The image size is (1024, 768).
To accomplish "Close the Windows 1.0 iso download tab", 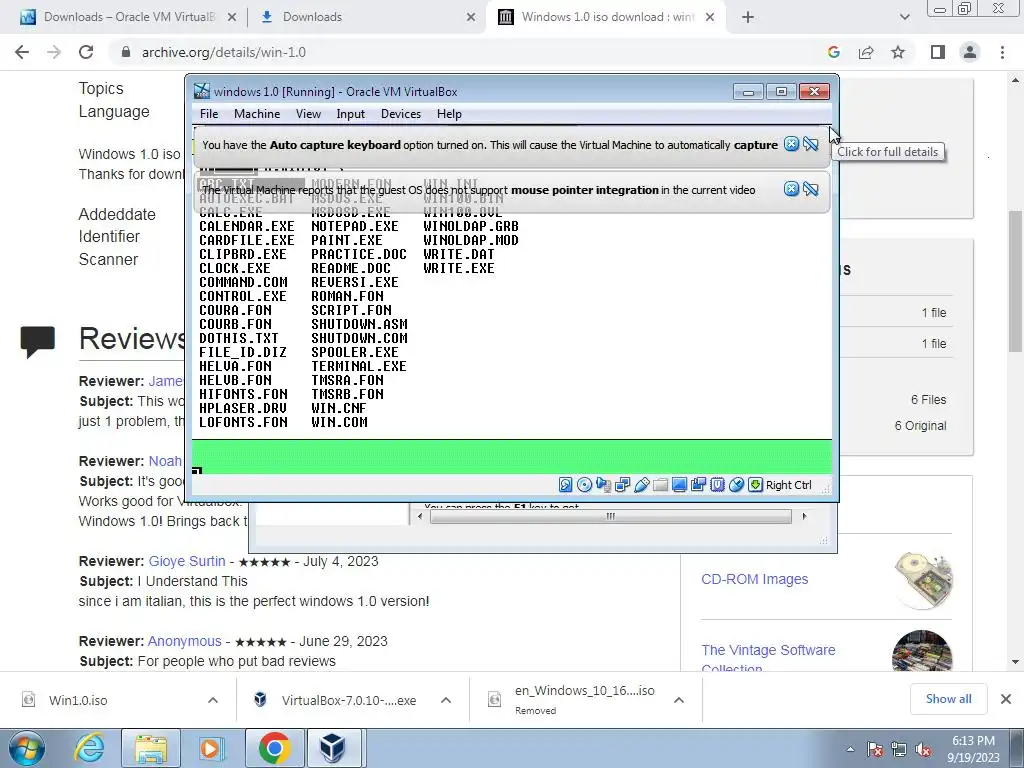I will tap(711, 17).
